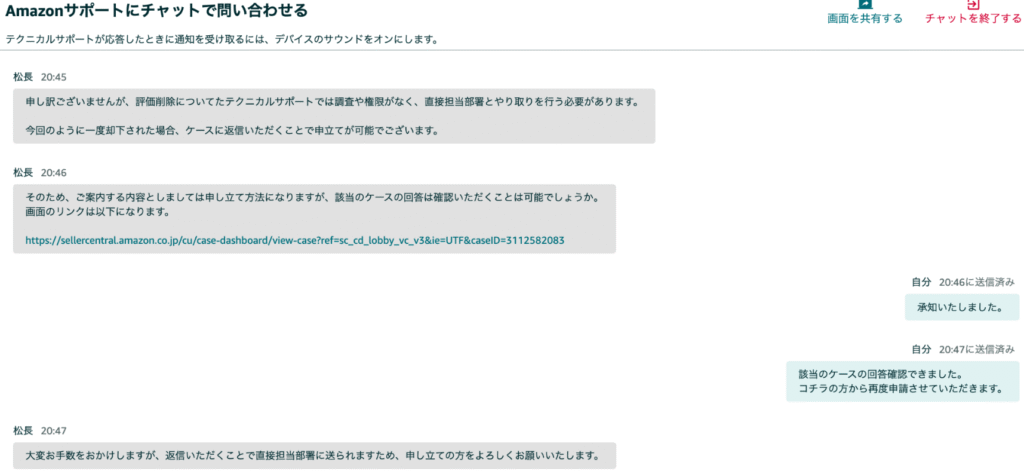1024x471 pixels.
Task: Click the 自分 20:46に送信済み label
Action: click(963, 282)
